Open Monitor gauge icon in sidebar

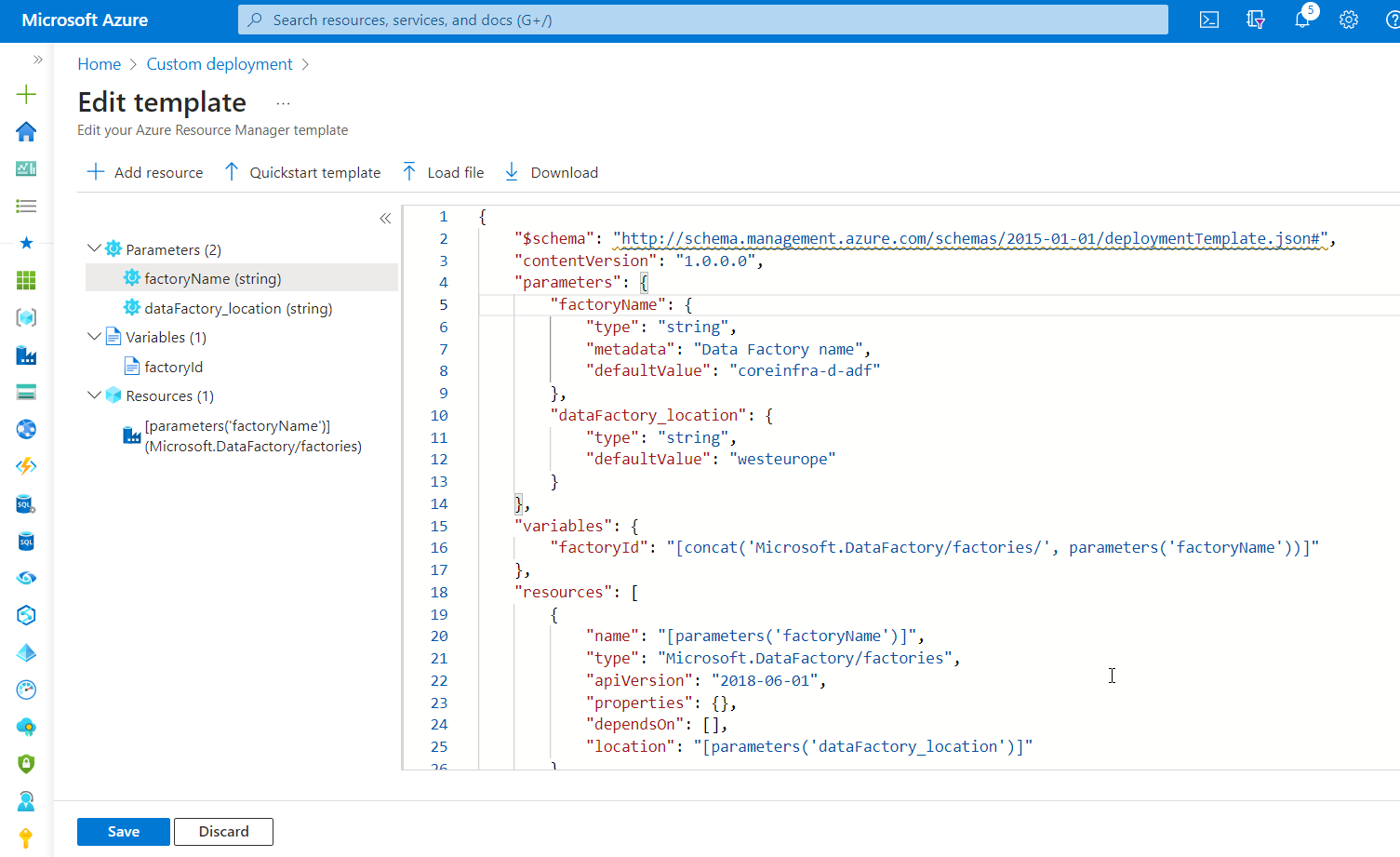point(26,690)
